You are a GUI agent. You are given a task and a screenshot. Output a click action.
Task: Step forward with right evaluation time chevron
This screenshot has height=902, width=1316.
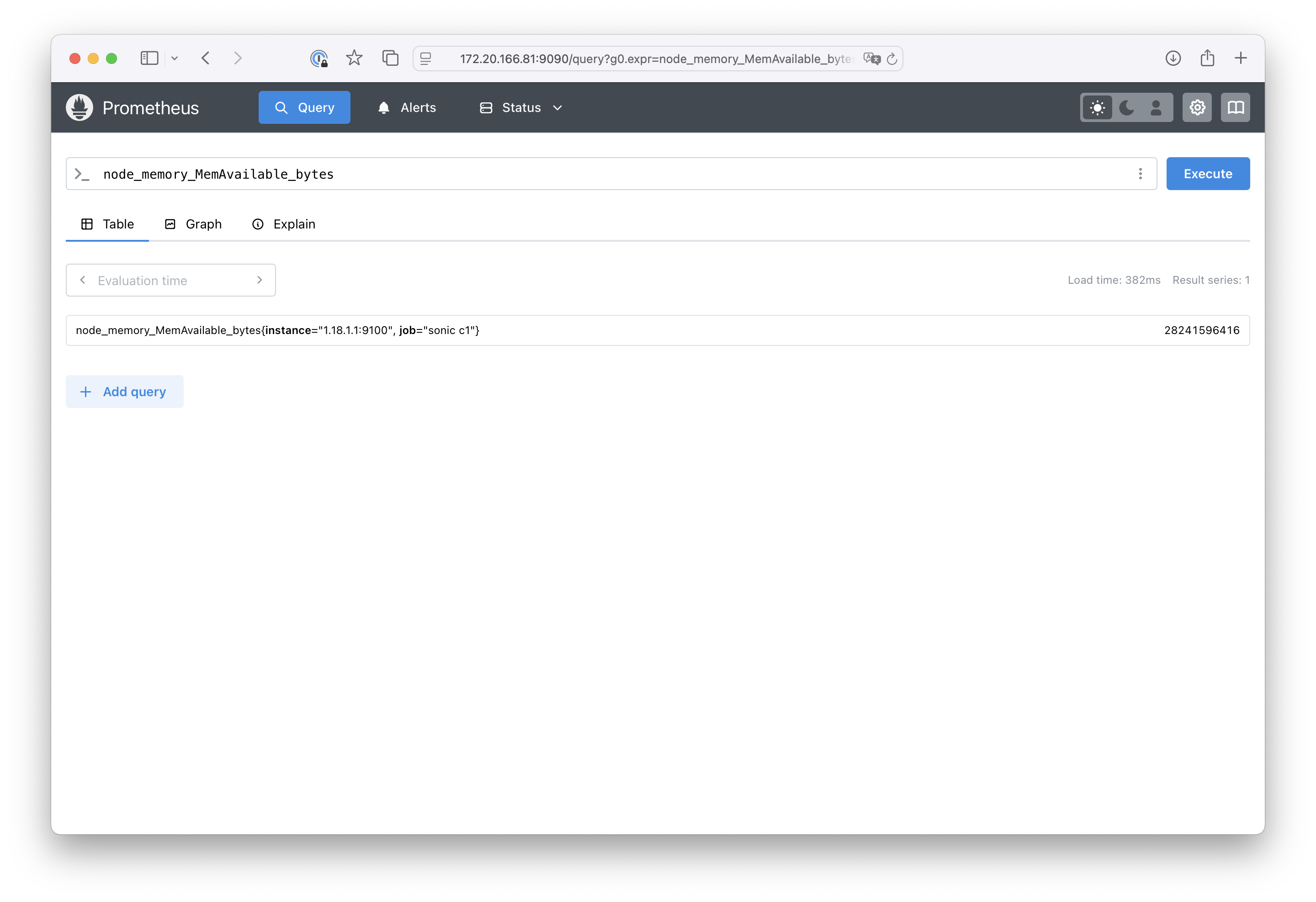pos(260,280)
